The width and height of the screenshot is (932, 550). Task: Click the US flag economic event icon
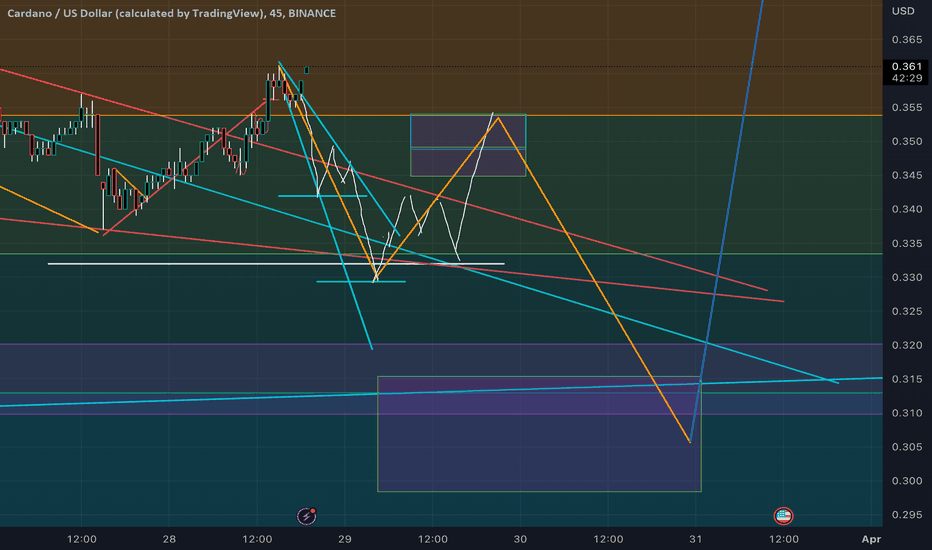coord(783,516)
